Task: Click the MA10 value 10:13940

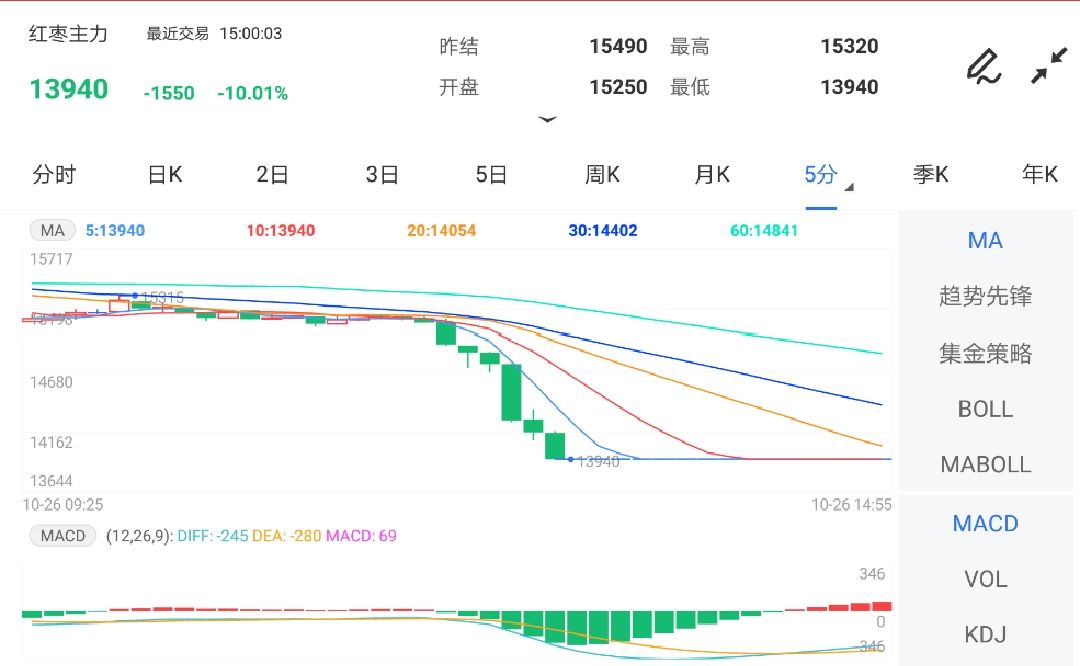Action: pos(280,231)
